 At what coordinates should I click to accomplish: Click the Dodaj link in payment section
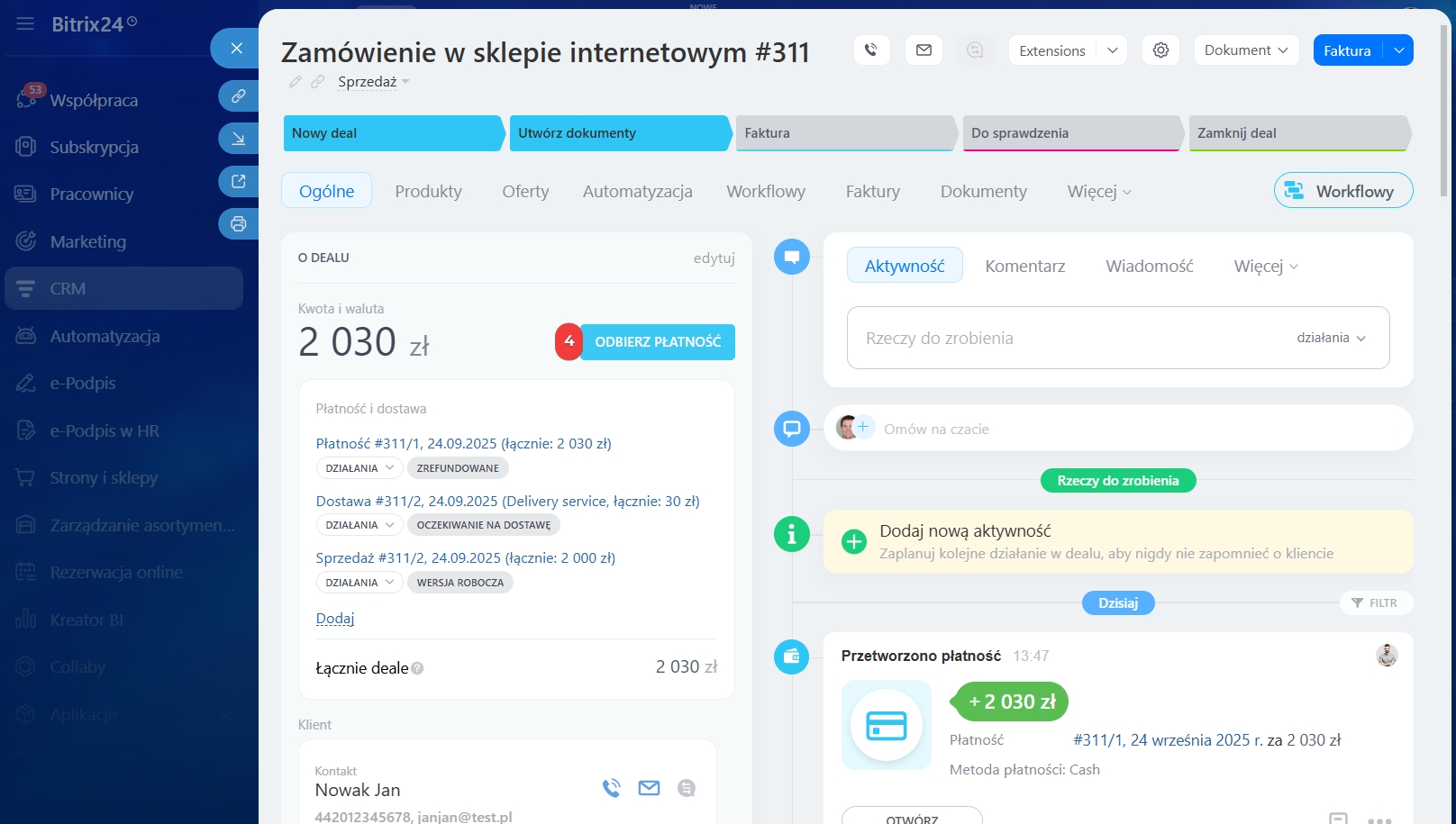pyautogui.click(x=334, y=619)
